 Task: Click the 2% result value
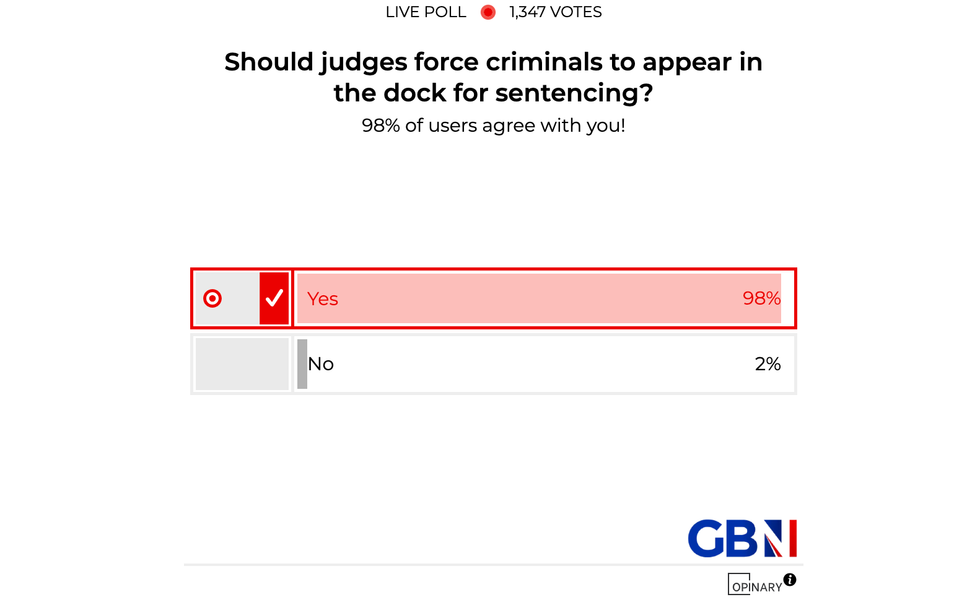767,364
